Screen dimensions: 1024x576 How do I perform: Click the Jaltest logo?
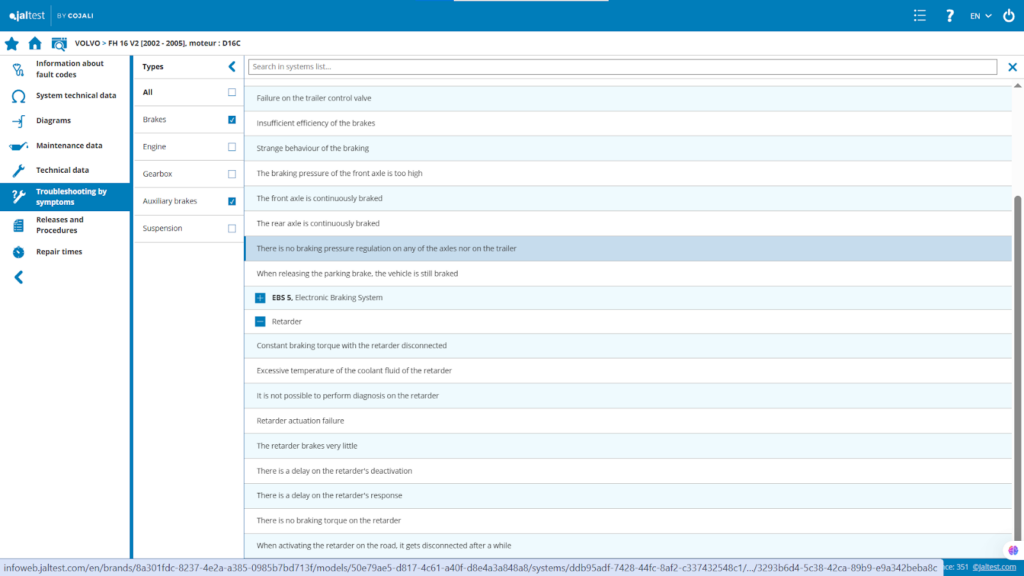click(x=25, y=16)
